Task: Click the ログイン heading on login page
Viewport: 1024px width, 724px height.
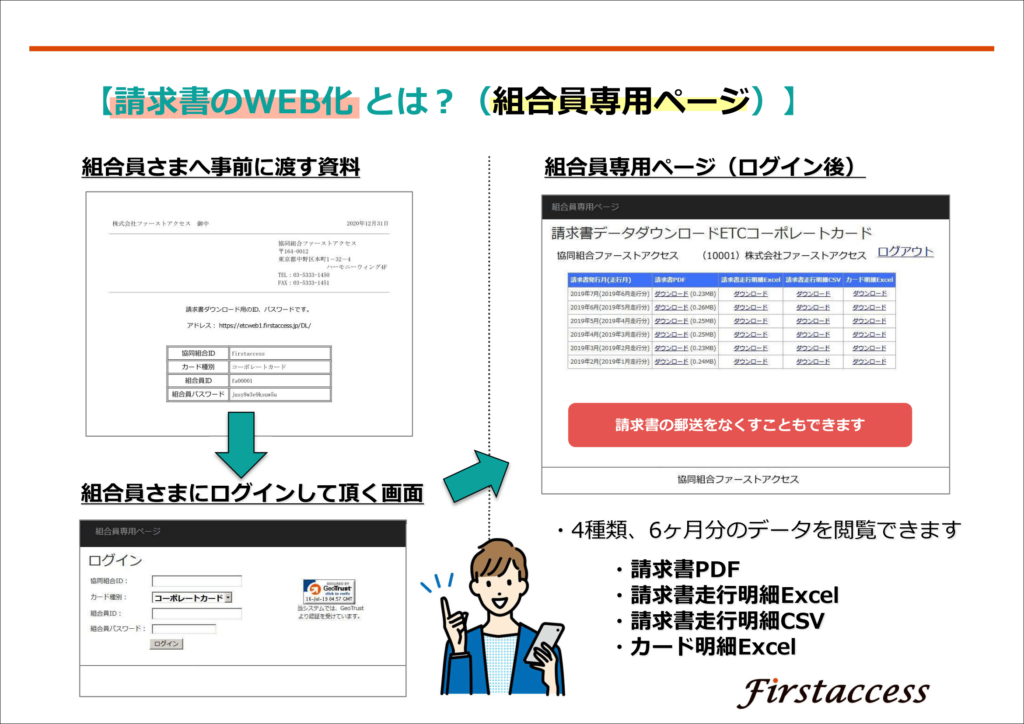Action: pos(115,561)
